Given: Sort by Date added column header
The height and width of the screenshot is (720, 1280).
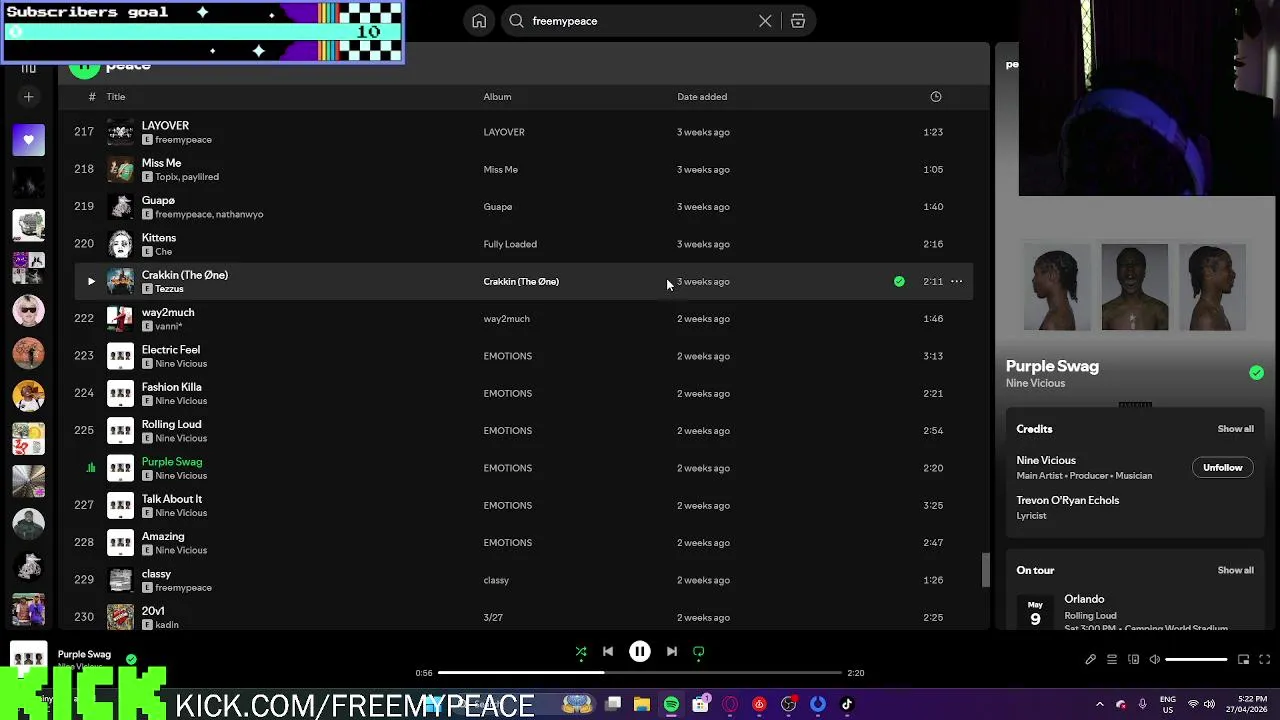Looking at the screenshot, I should 702,97.
